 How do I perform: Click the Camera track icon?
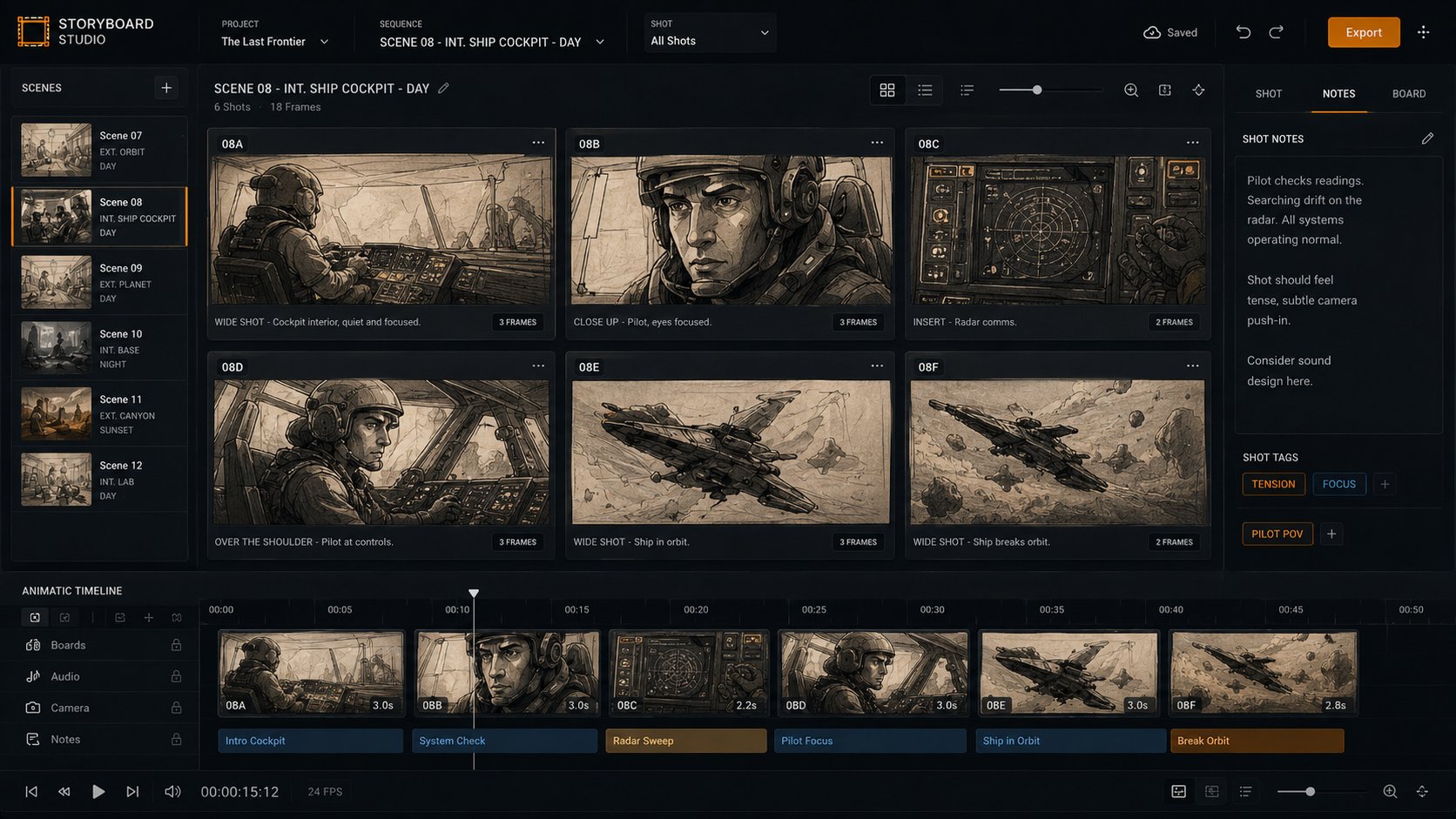tap(33, 708)
